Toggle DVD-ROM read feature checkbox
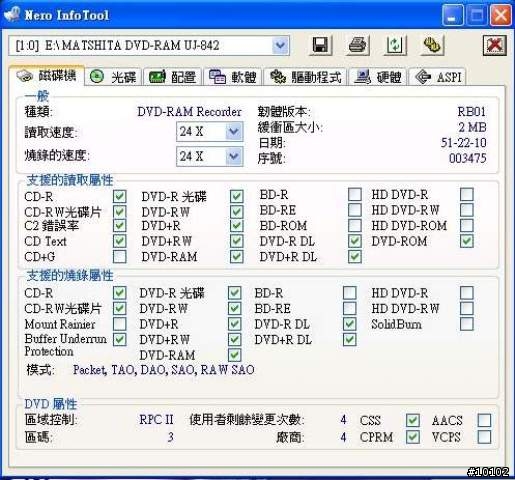 (467, 241)
